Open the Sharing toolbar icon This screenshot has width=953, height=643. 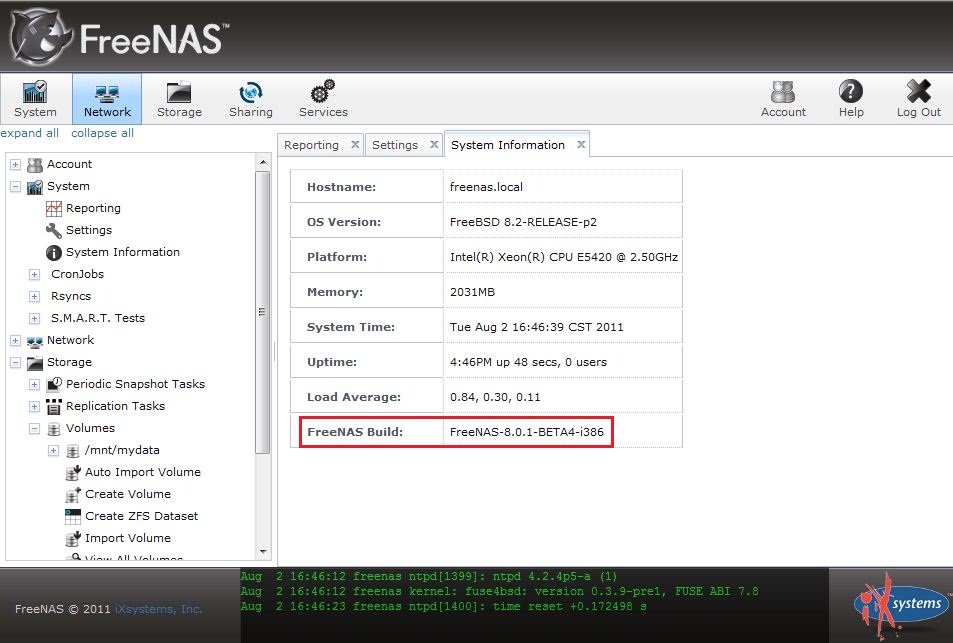coord(250,99)
